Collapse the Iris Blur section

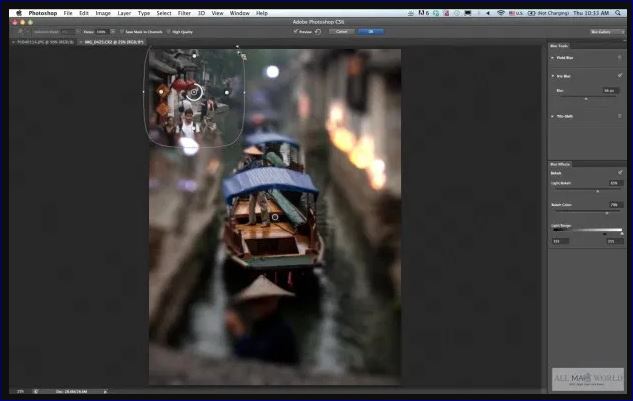(553, 76)
